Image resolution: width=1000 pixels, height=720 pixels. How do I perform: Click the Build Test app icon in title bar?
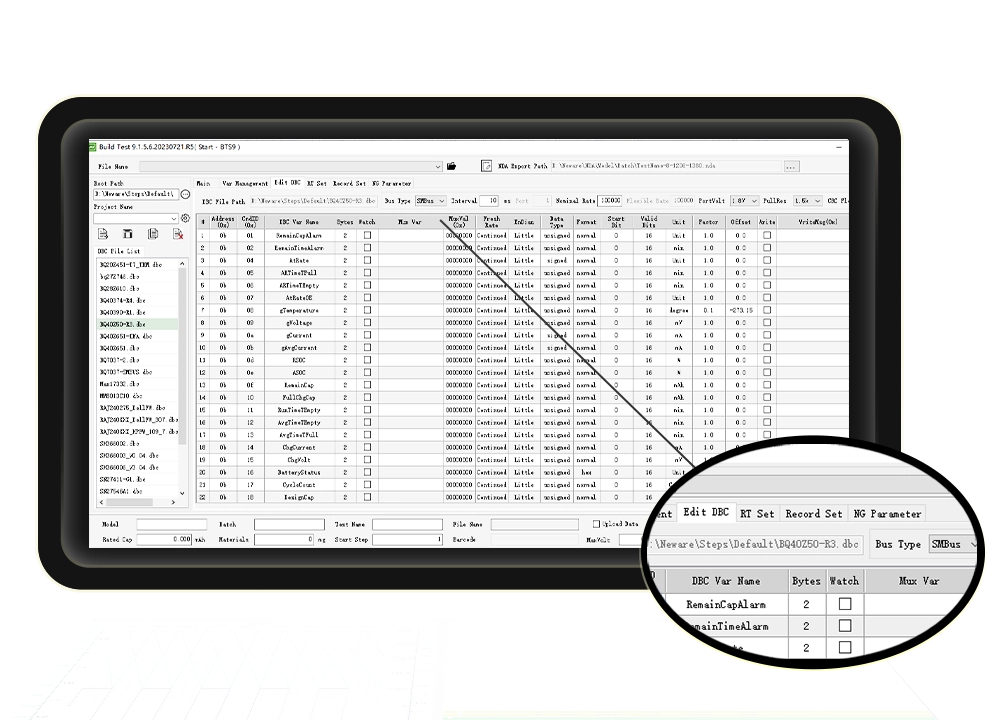pos(93,147)
